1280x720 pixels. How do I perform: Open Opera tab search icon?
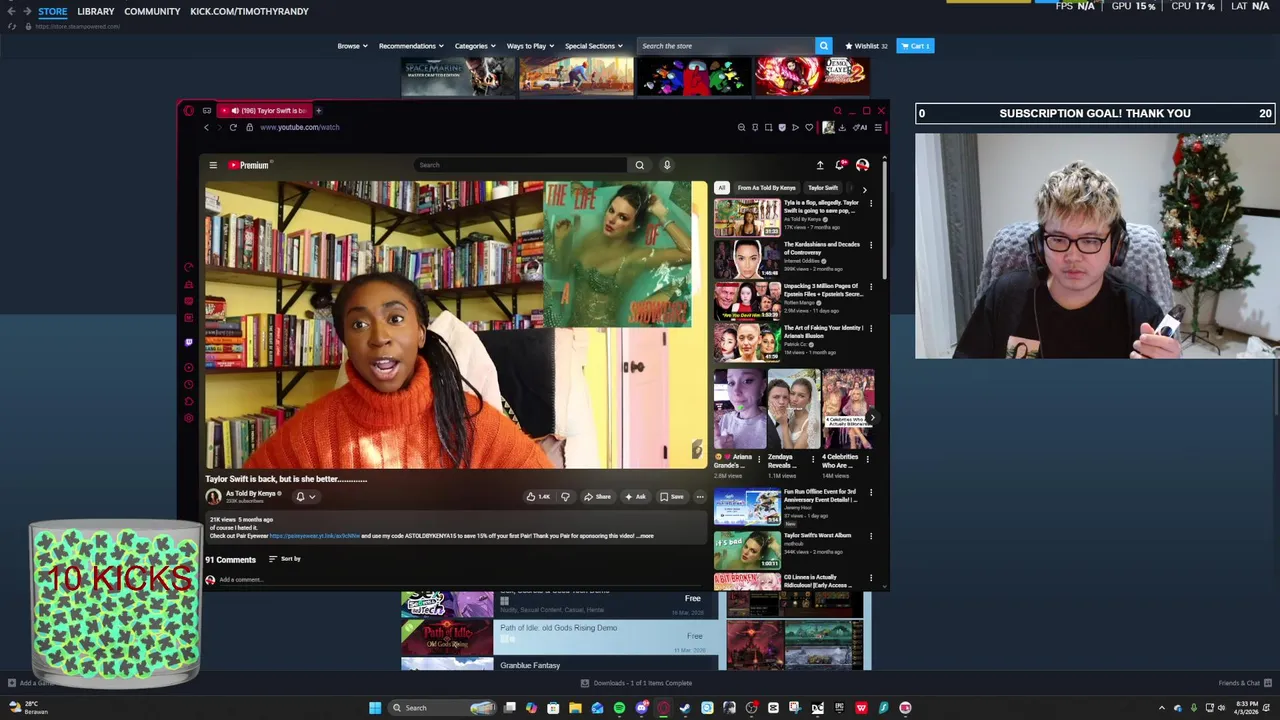838,110
